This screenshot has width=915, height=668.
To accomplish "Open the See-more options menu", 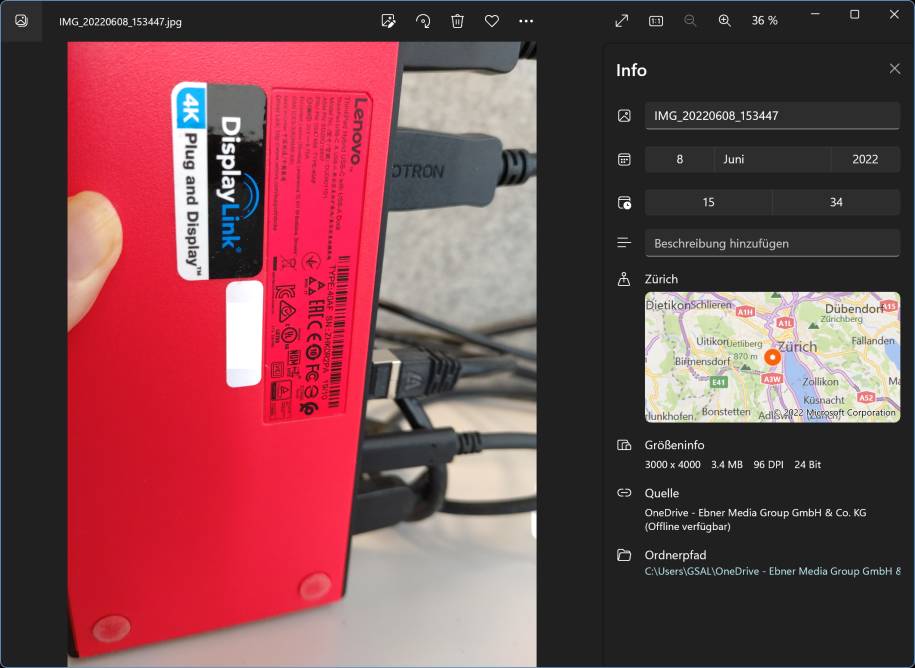I will [525, 20].
